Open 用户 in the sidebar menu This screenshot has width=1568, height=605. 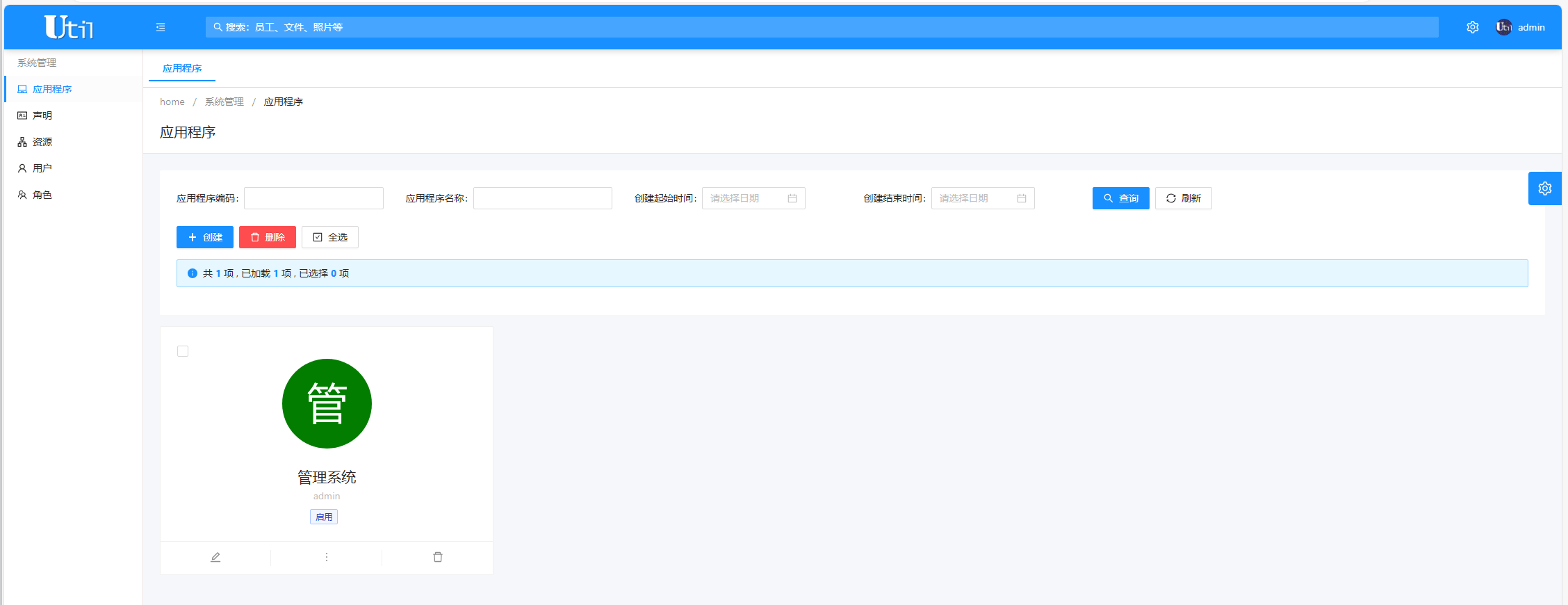click(73, 168)
